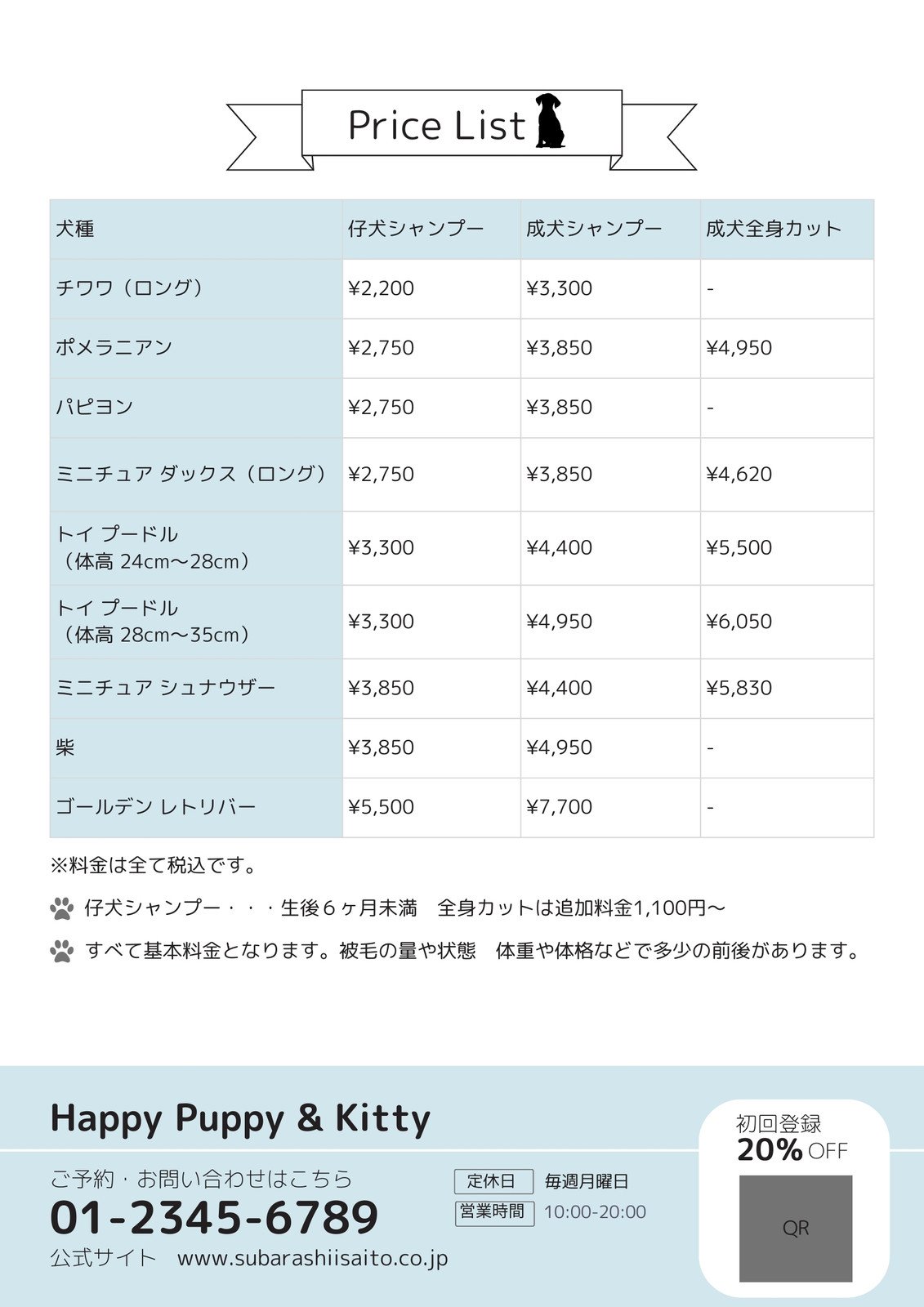Click the gray QR code placeholder
The width and height of the screenshot is (924, 1307).
click(x=795, y=1228)
